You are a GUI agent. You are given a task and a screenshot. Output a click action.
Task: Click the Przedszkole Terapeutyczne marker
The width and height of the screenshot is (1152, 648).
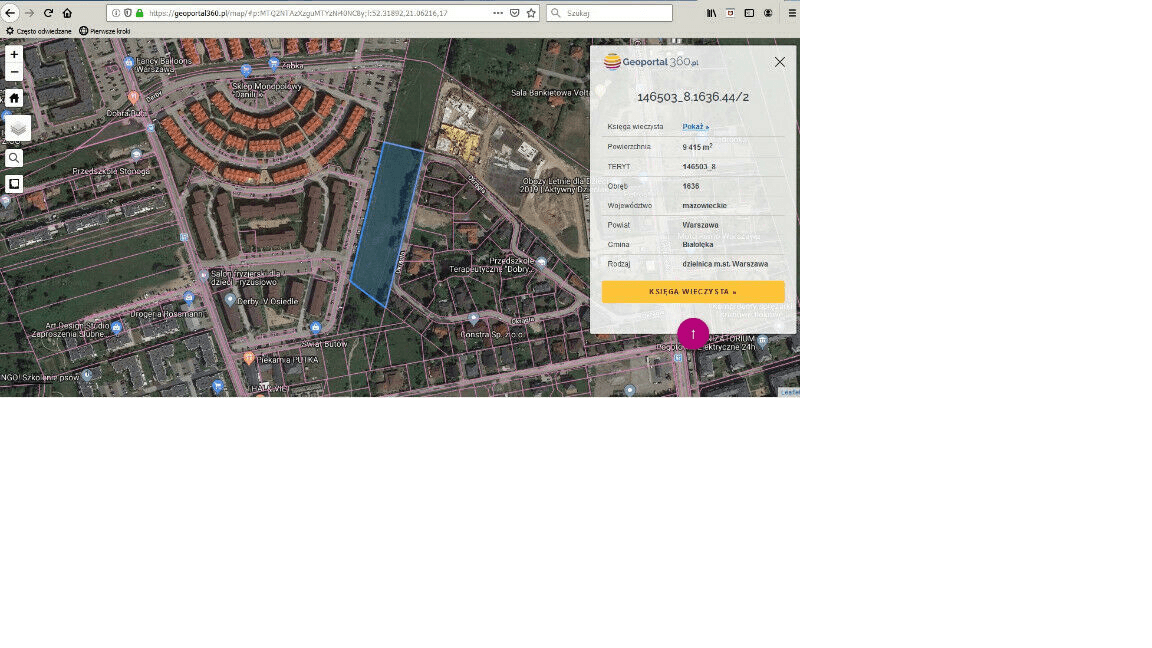coord(541,262)
